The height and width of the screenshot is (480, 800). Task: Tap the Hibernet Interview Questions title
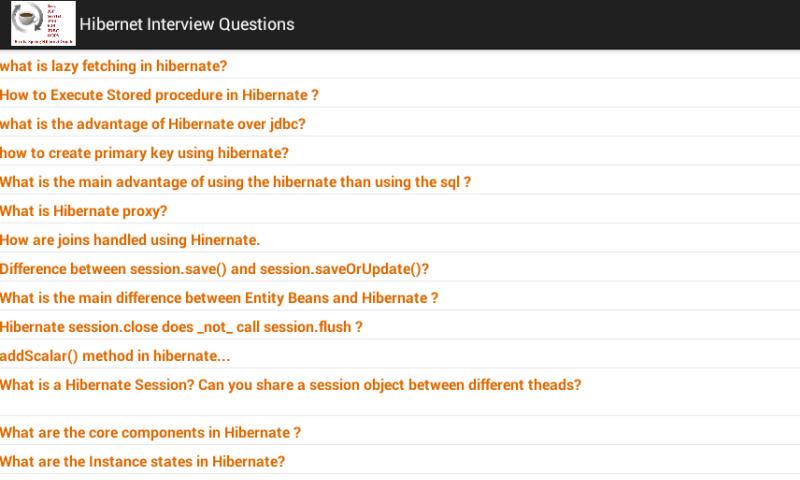186,24
